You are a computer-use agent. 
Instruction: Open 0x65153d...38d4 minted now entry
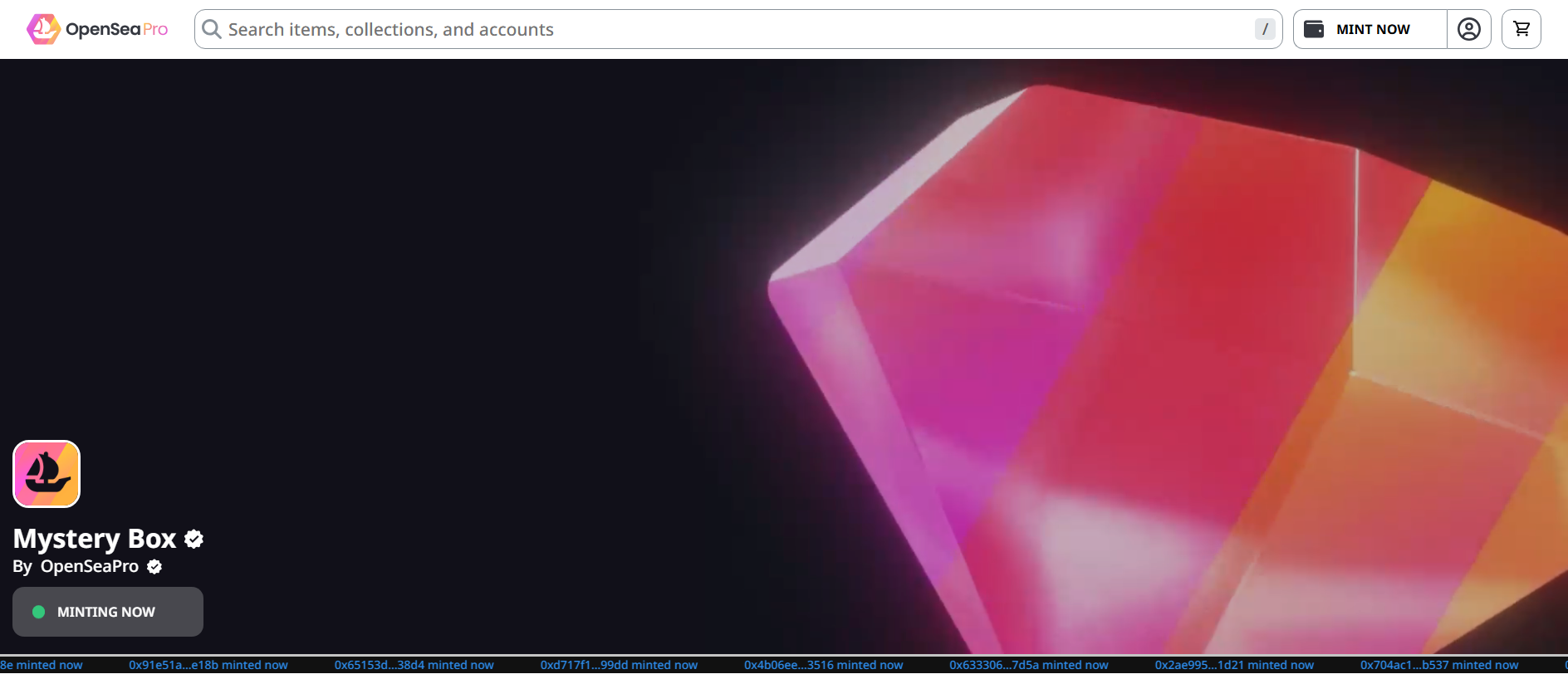click(414, 665)
